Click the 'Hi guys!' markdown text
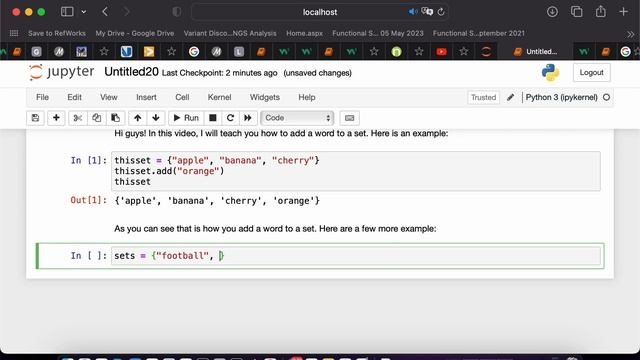Screen dimensions: 640x360 tap(281, 133)
